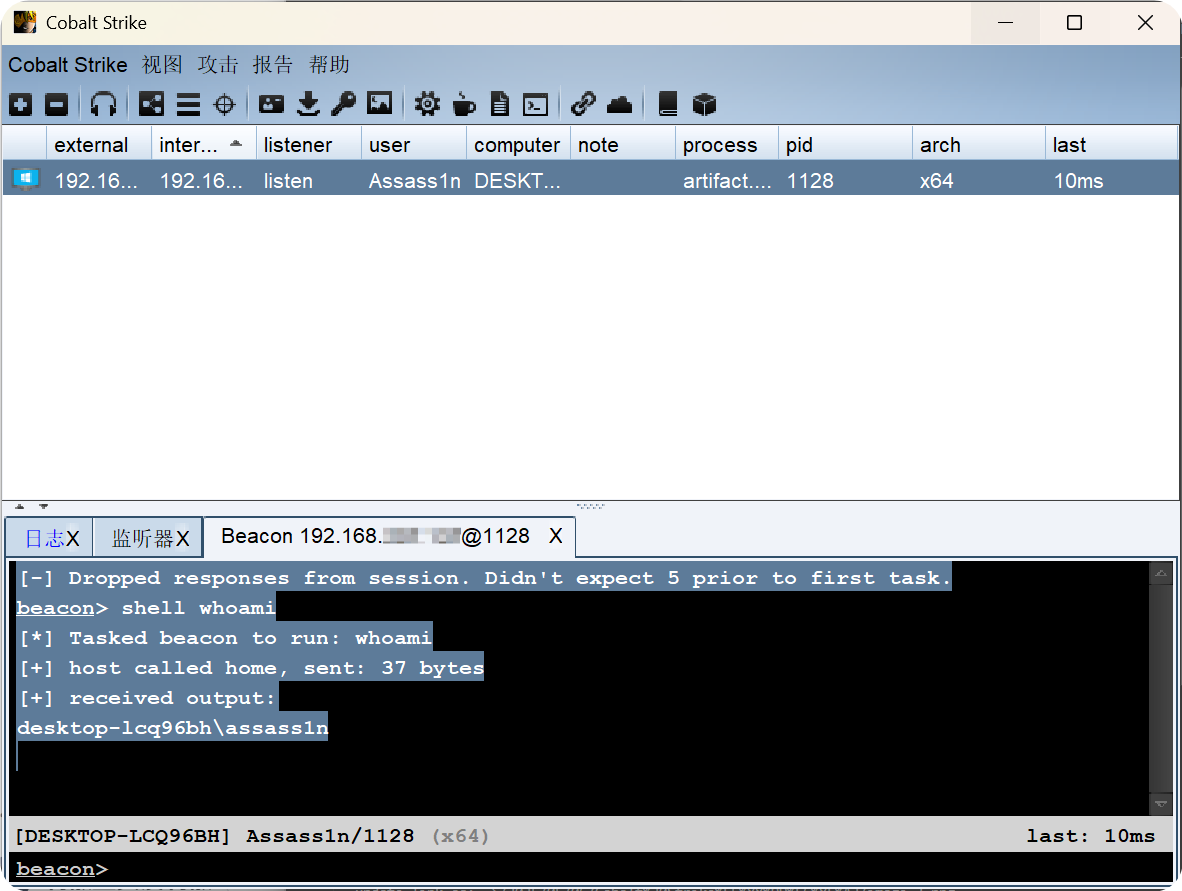
Task: Click the cube About icon in toolbar
Action: point(704,104)
